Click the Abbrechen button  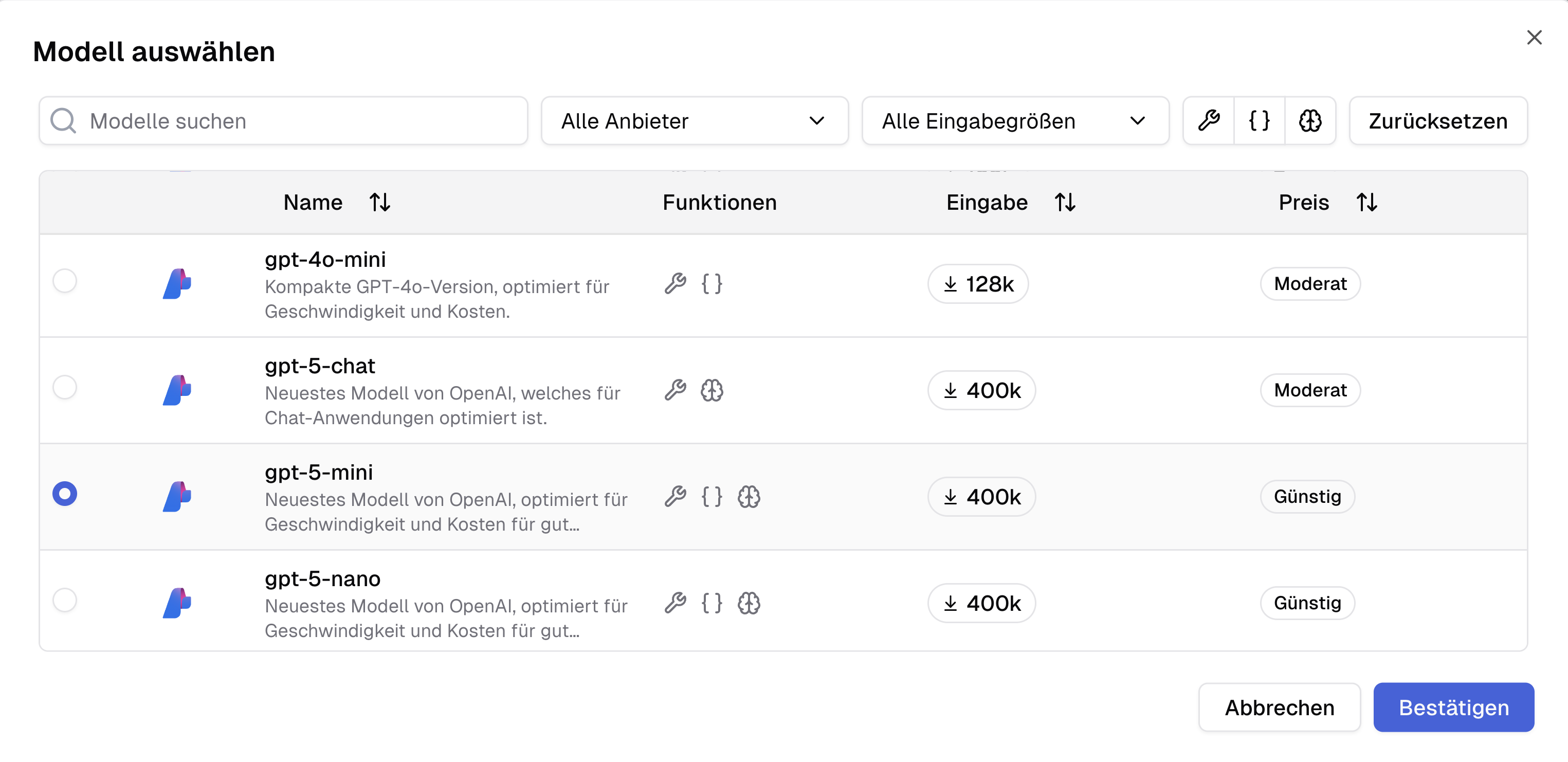click(1279, 707)
